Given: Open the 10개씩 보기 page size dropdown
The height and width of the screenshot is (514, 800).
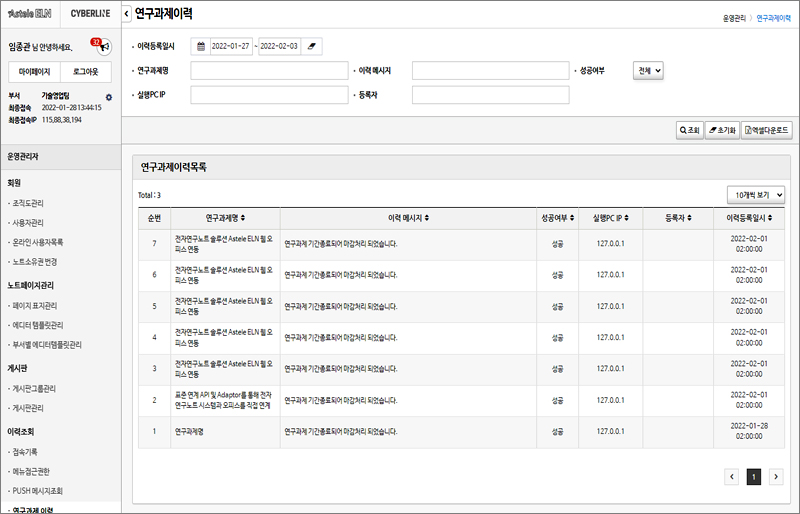Looking at the screenshot, I should pyautogui.click(x=755, y=195).
